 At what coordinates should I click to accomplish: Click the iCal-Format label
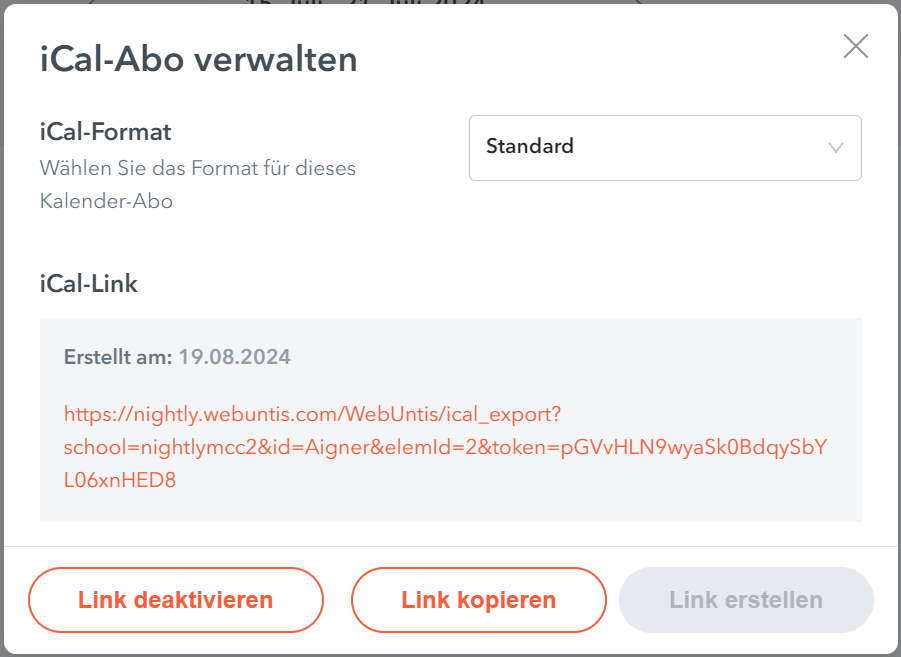coord(105,131)
